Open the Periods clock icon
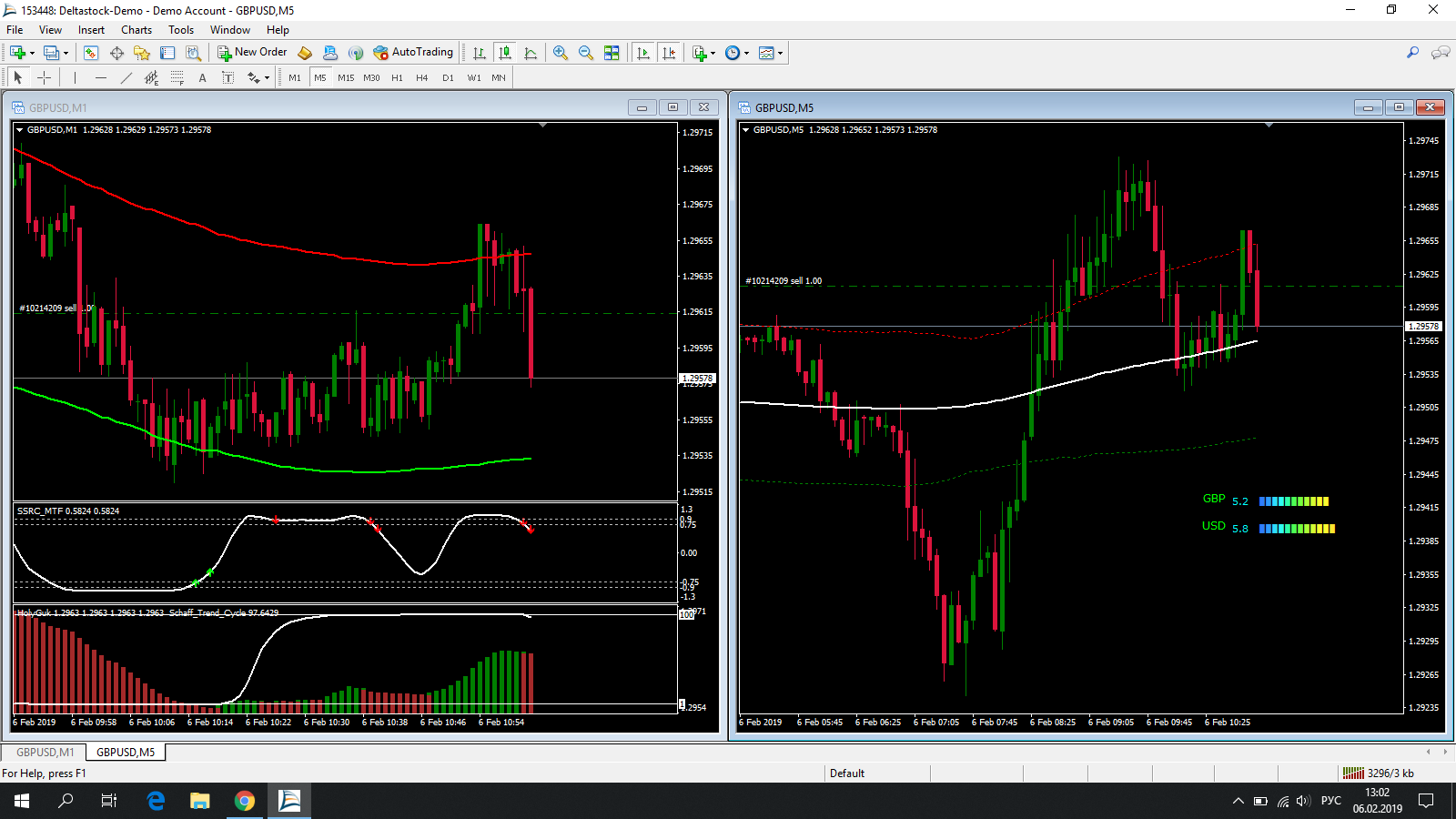Screen dimensions: 1456x819 pyautogui.click(x=733, y=53)
